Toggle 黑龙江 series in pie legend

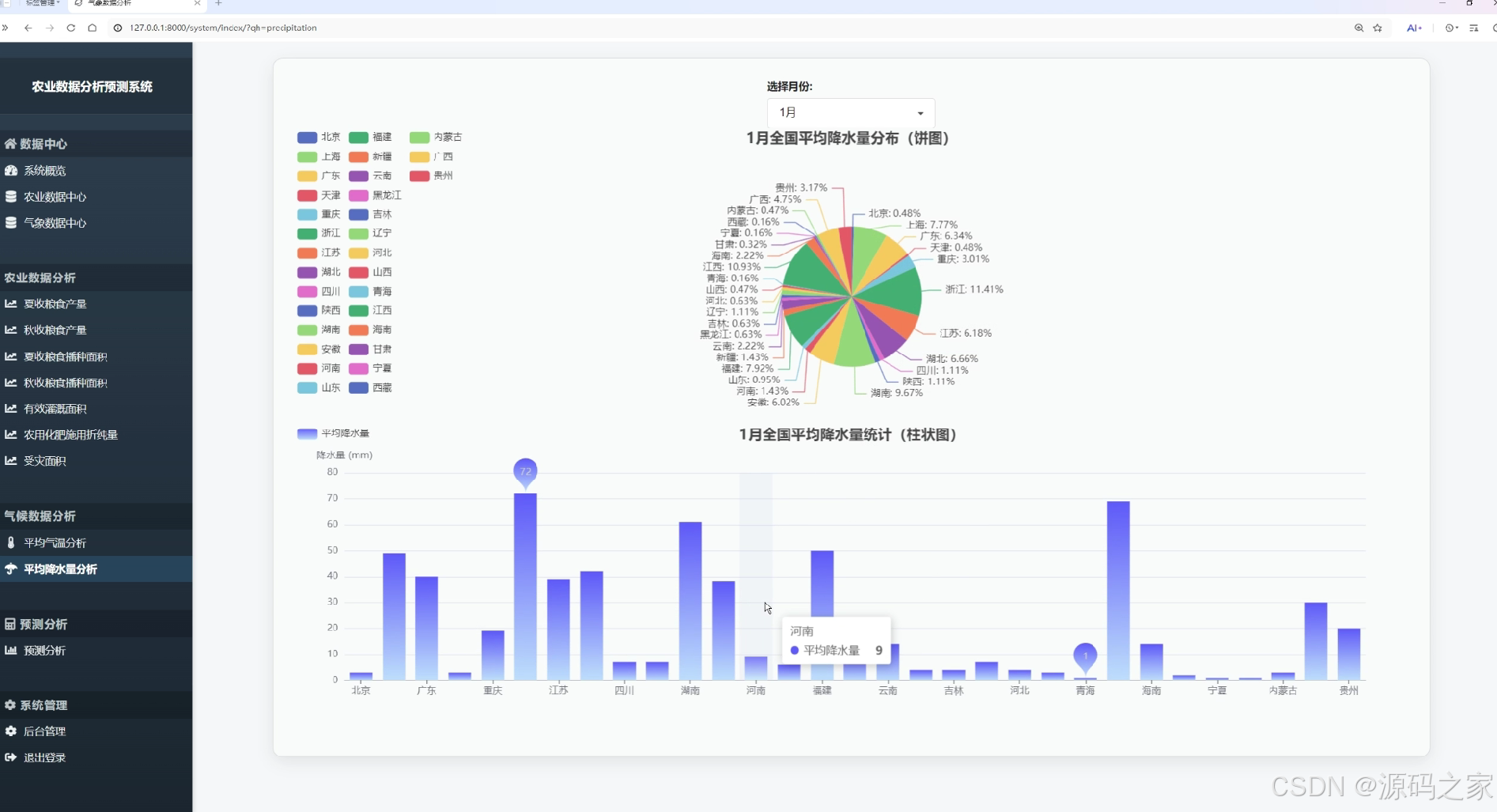[x=375, y=195]
